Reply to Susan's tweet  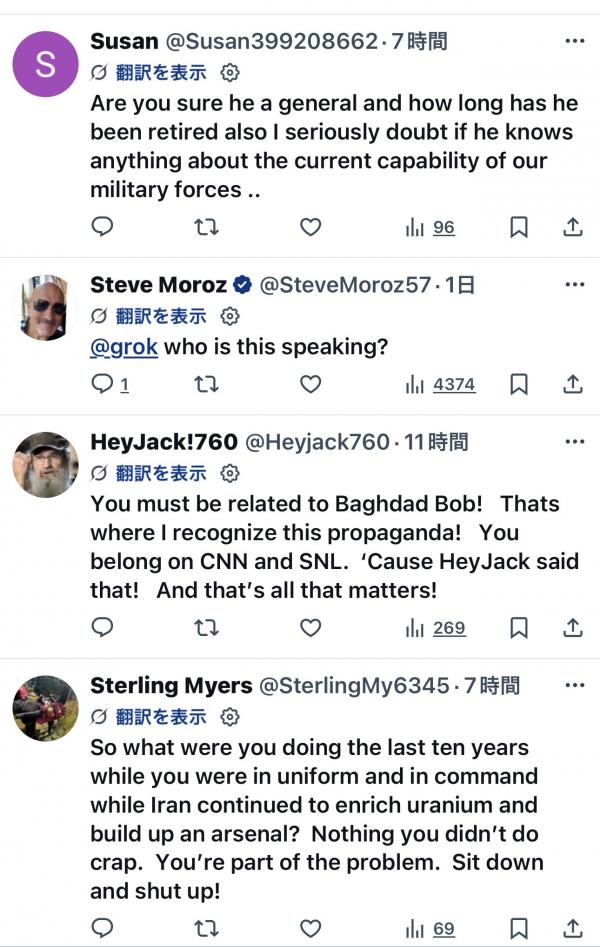(x=102, y=228)
